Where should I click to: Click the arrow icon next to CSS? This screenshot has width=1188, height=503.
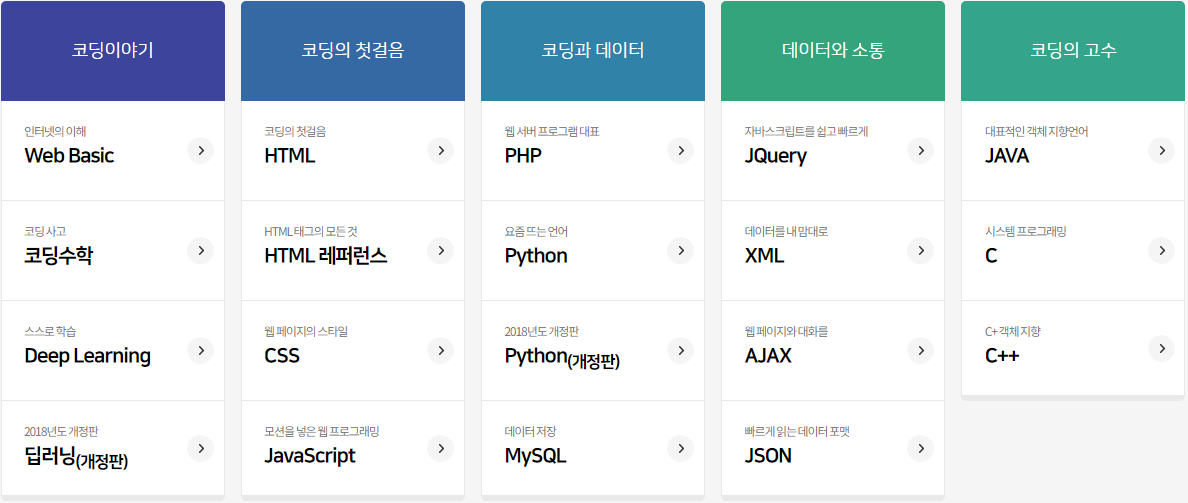440,350
